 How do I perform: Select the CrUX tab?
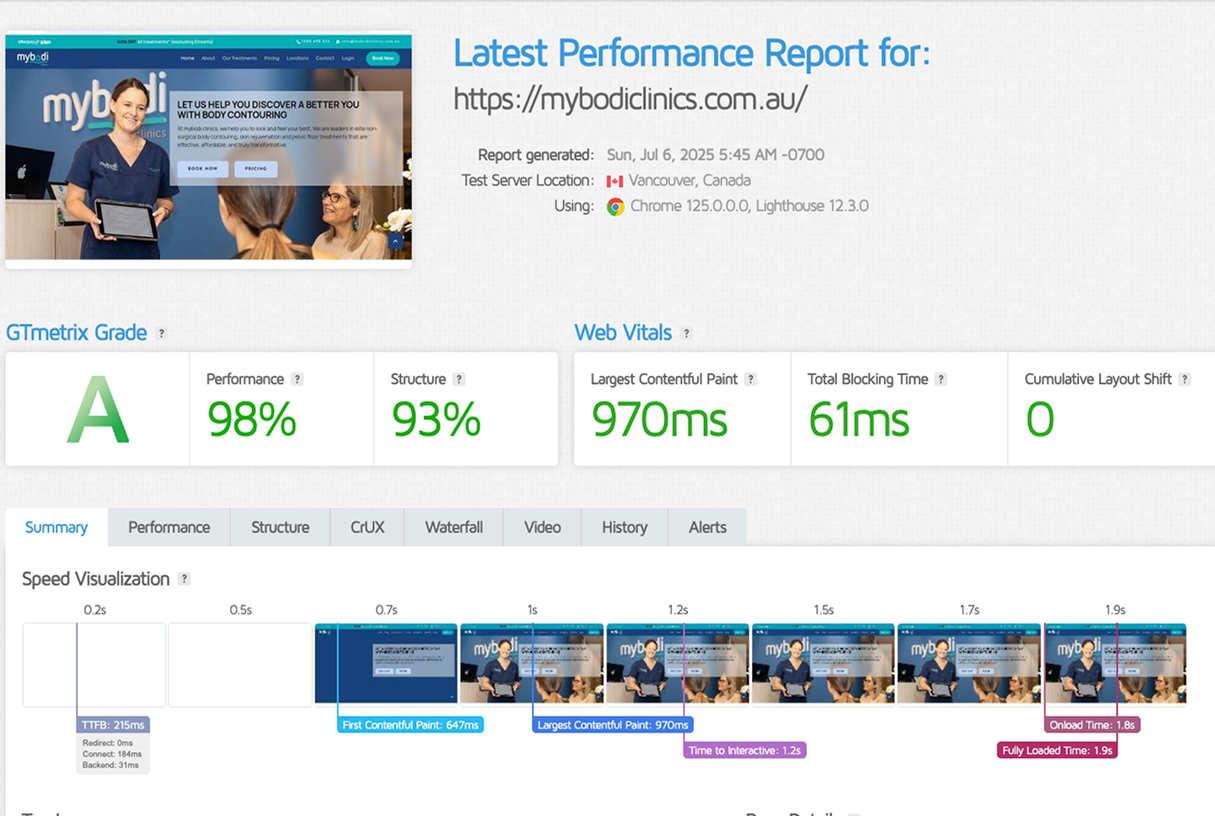(367, 528)
